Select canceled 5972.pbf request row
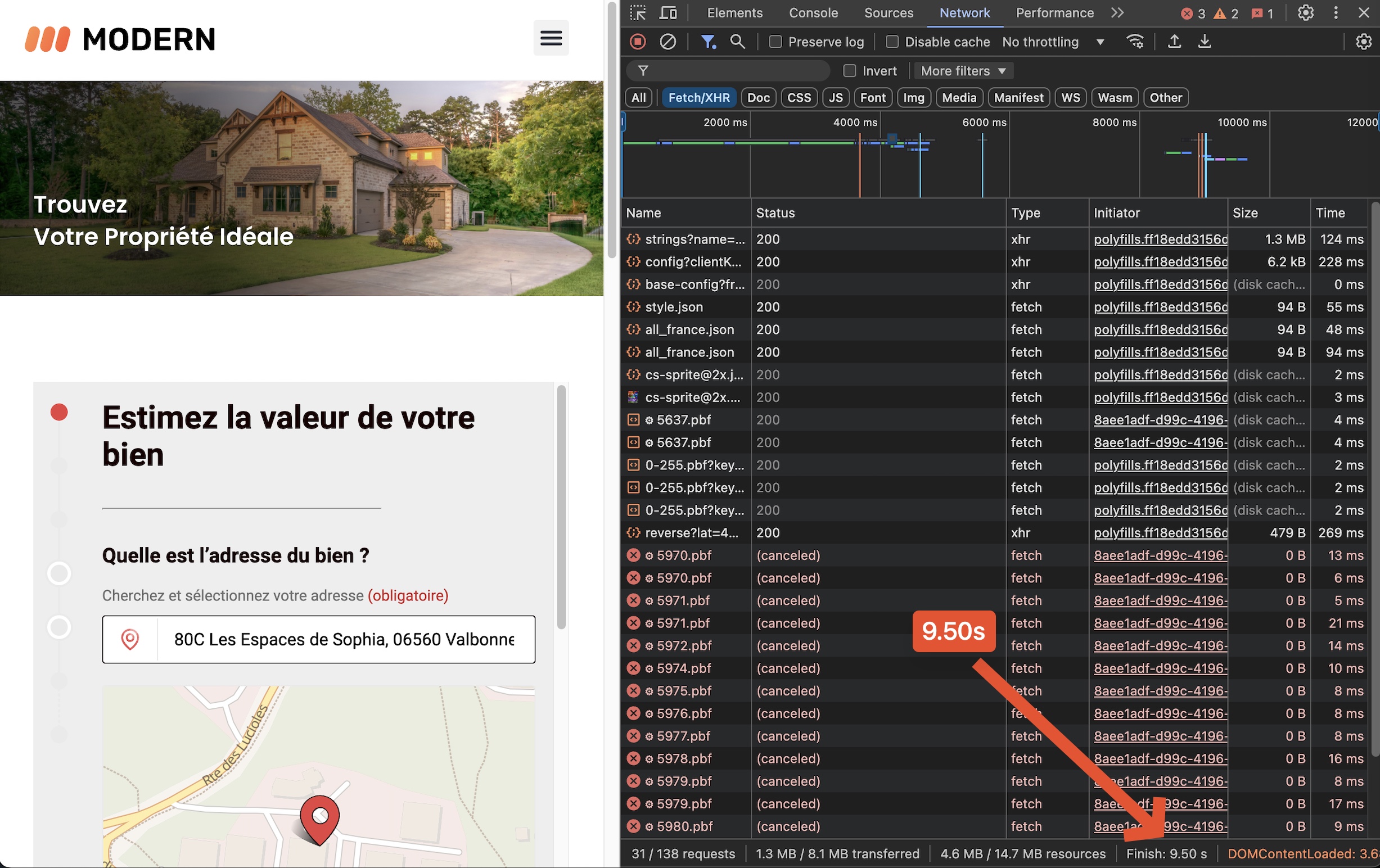1380x868 pixels. tap(995, 646)
